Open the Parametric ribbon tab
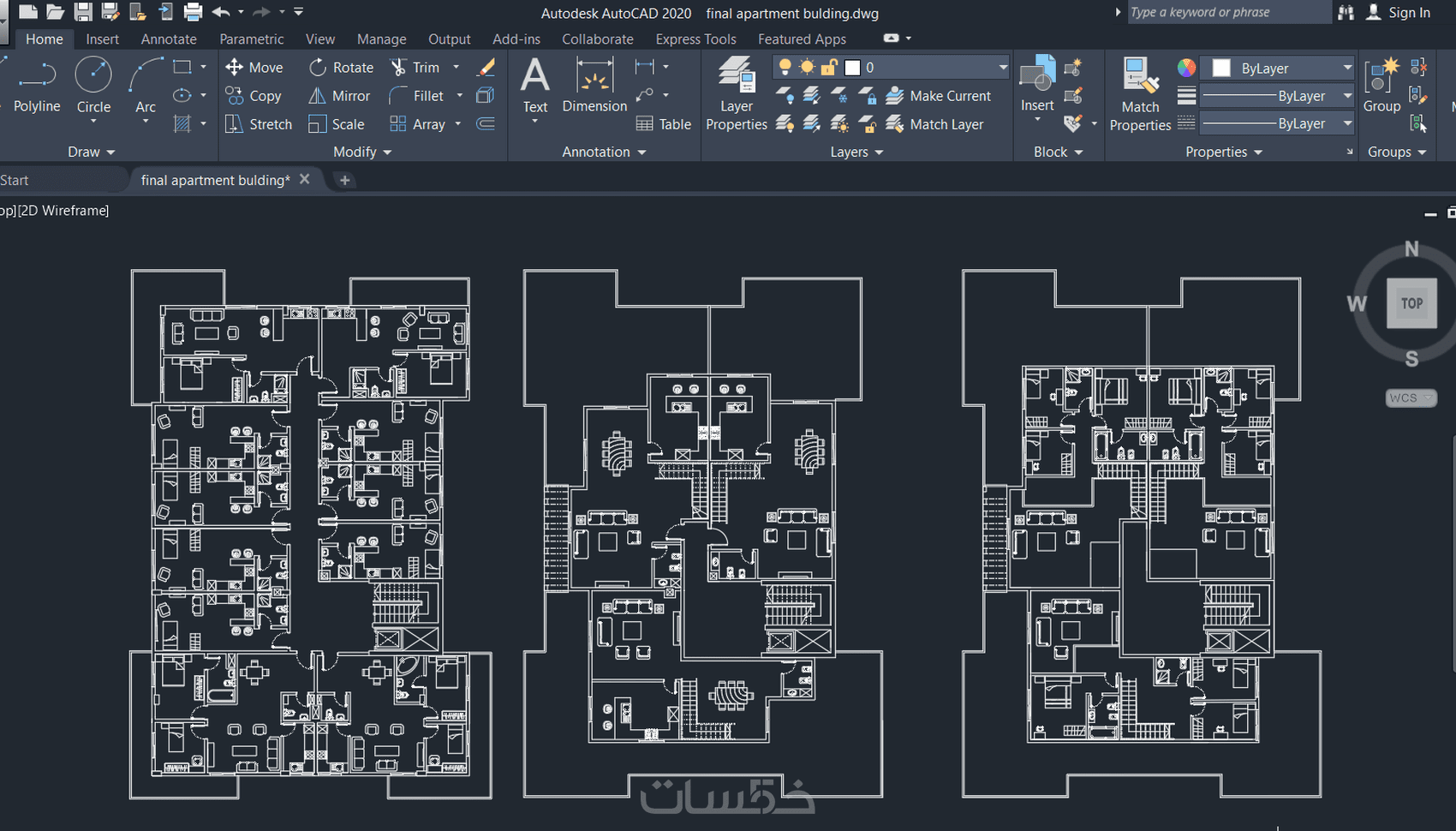Viewport: 1456px width, 831px height. point(251,39)
